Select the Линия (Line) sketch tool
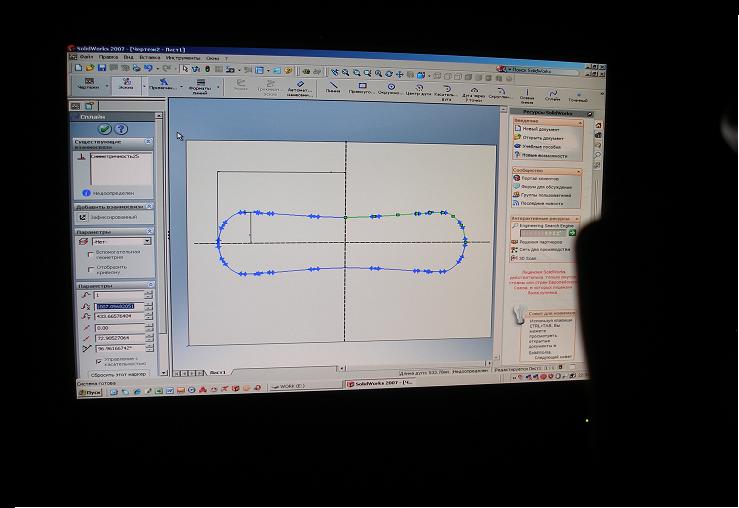 point(333,85)
